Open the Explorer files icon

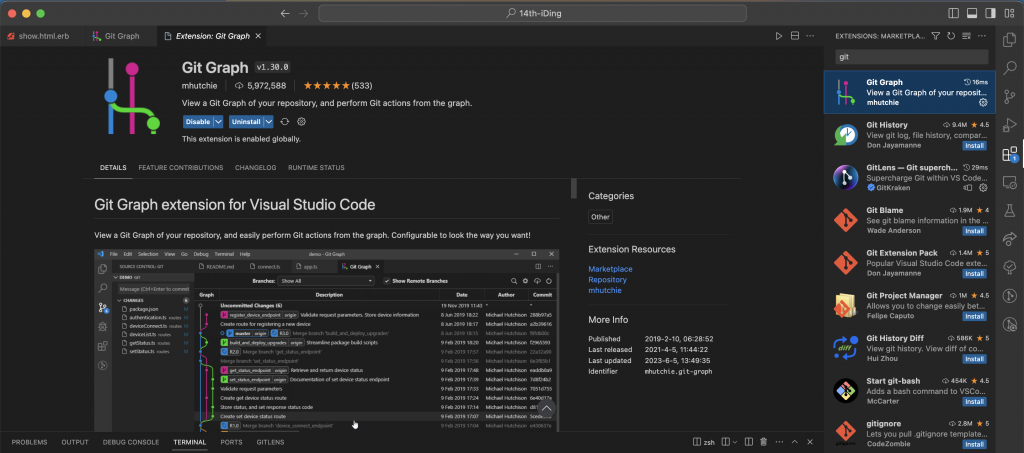point(1009,40)
